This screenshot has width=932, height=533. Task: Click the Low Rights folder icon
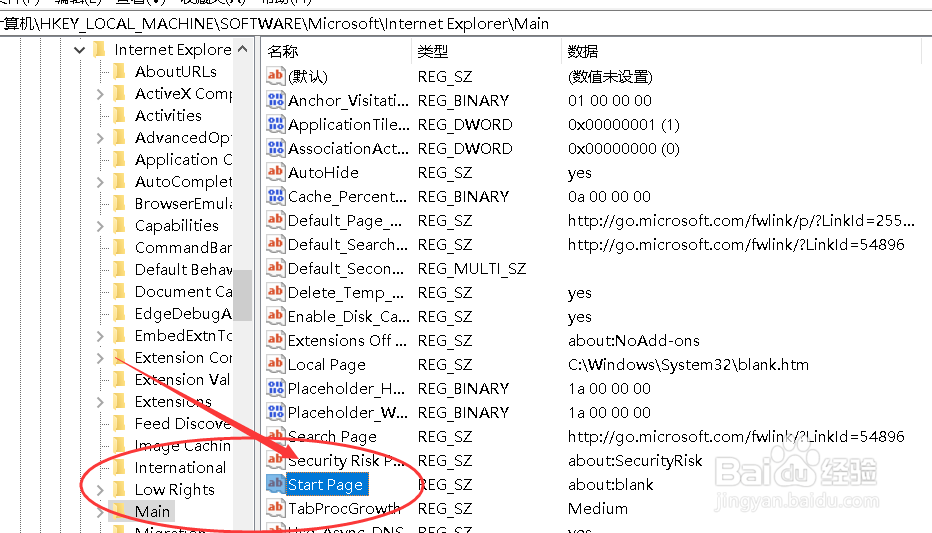(x=119, y=490)
